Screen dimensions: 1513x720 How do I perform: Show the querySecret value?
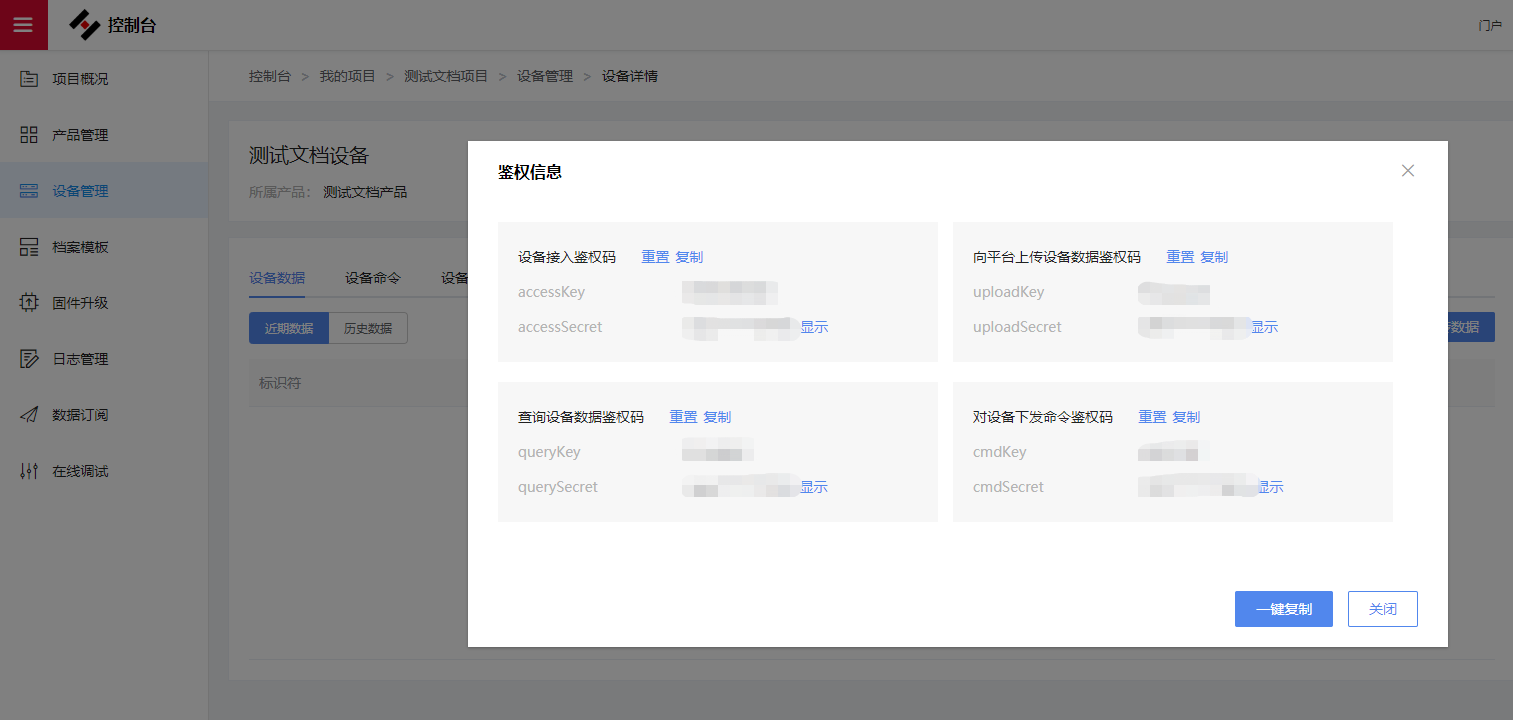click(814, 487)
